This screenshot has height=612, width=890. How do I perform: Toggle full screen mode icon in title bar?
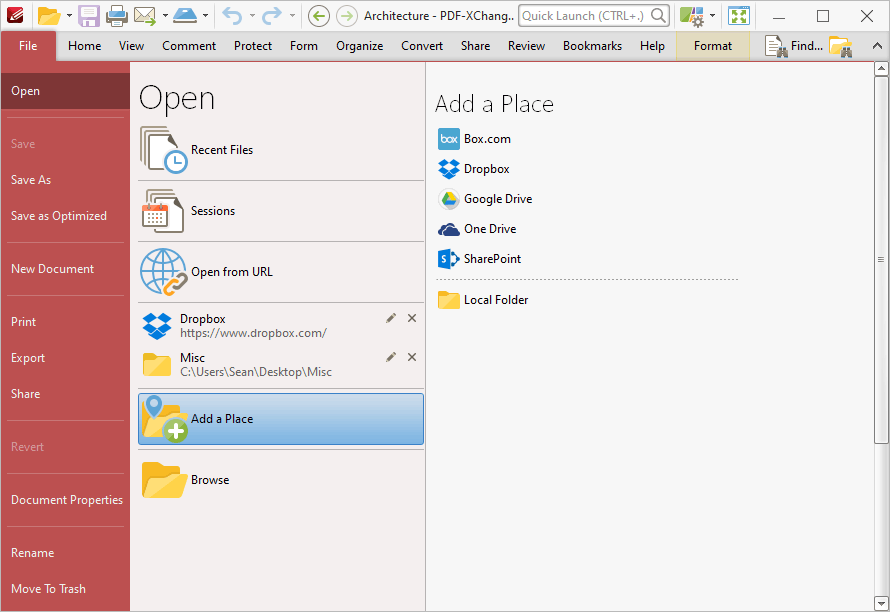(739, 16)
